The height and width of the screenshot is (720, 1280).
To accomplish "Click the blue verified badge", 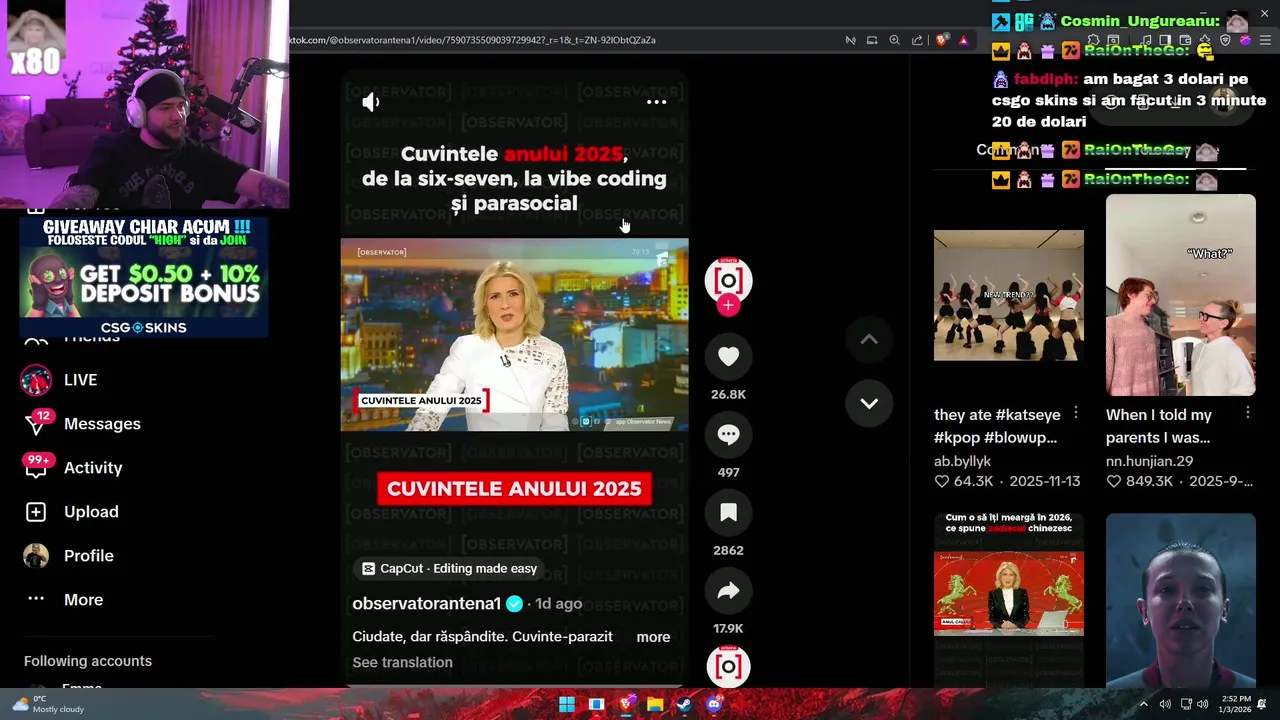I will (514, 604).
